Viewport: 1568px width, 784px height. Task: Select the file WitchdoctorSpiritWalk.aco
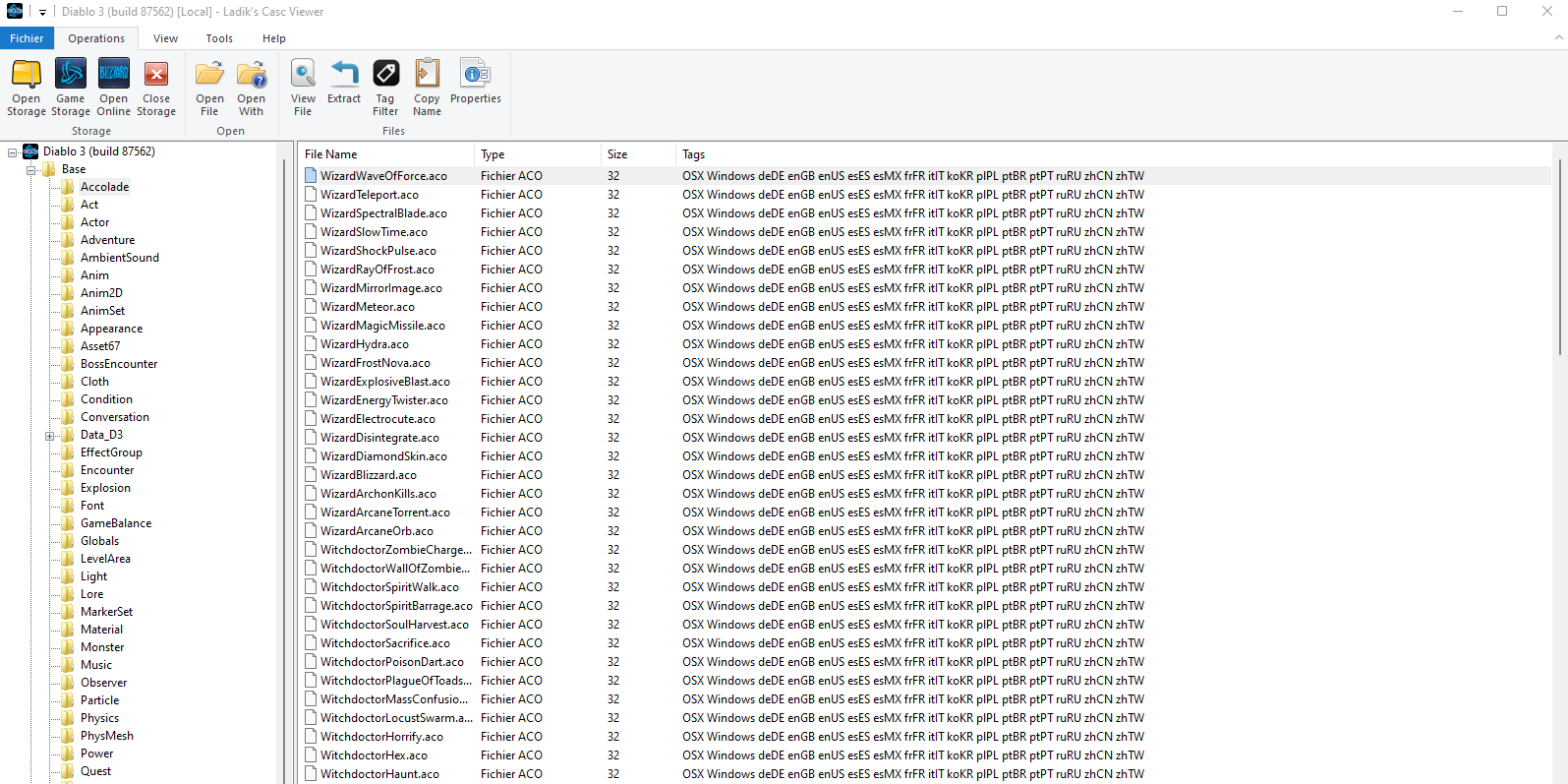tap(389, 587)
